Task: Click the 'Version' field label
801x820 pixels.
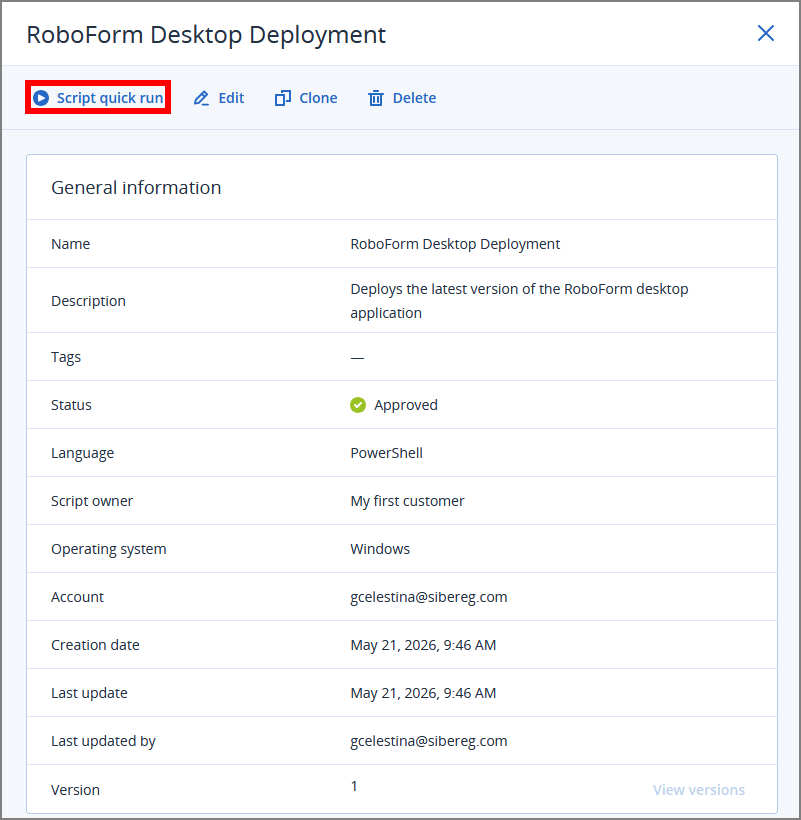Action: coord(75,790)
